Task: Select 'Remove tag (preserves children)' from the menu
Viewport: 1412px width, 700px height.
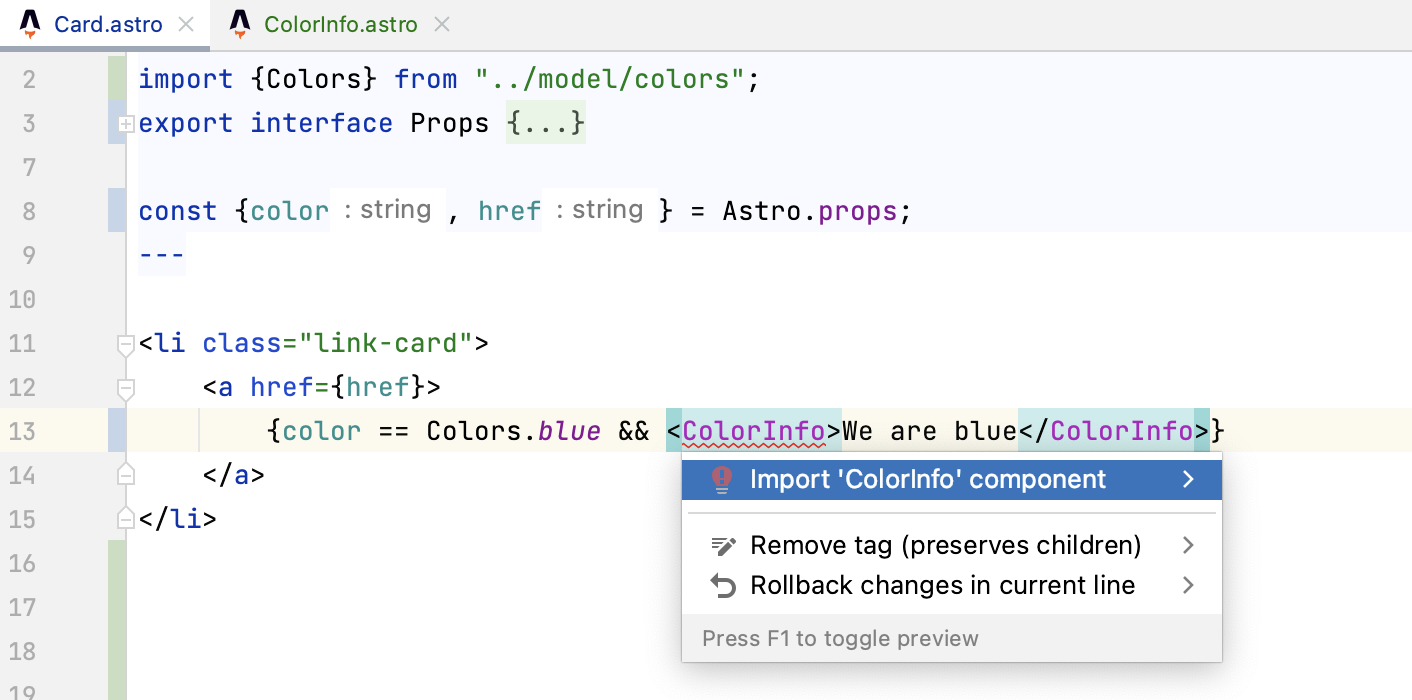Action: [945, 544]
